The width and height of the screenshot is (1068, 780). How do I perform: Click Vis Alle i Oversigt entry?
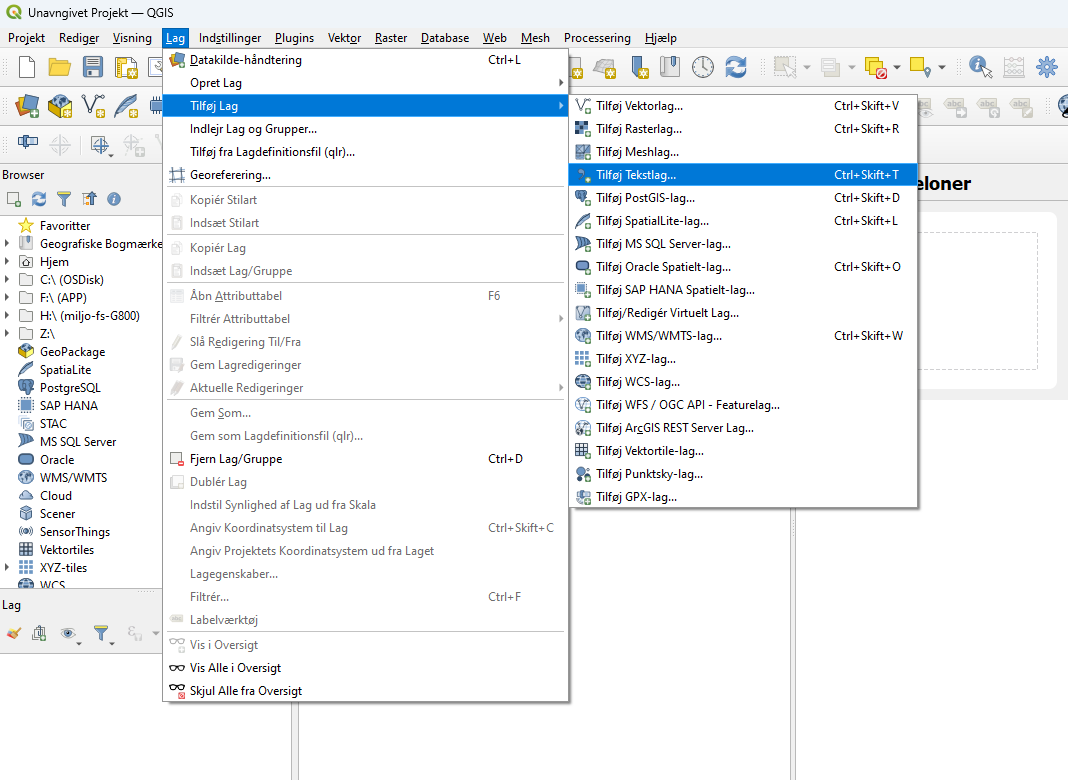[366, 668]
